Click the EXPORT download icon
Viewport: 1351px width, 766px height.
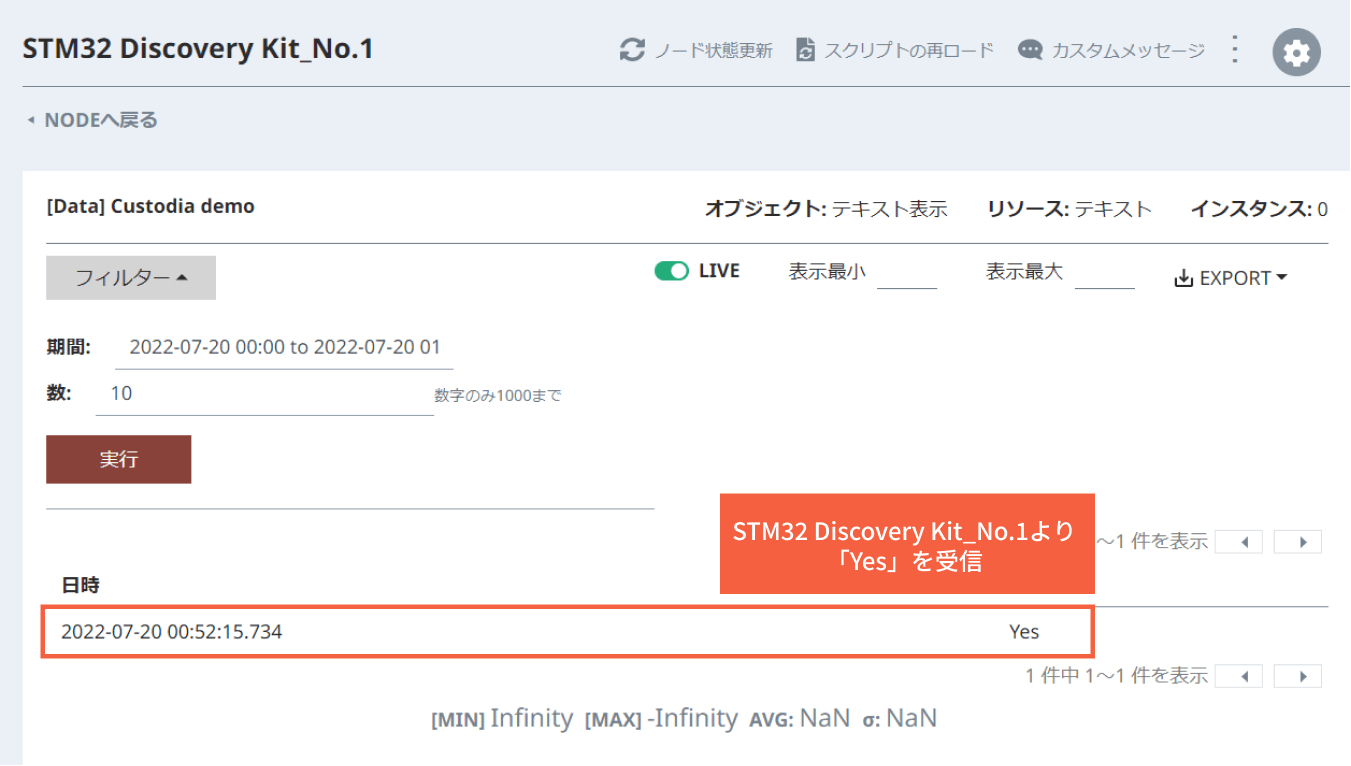1184,278
